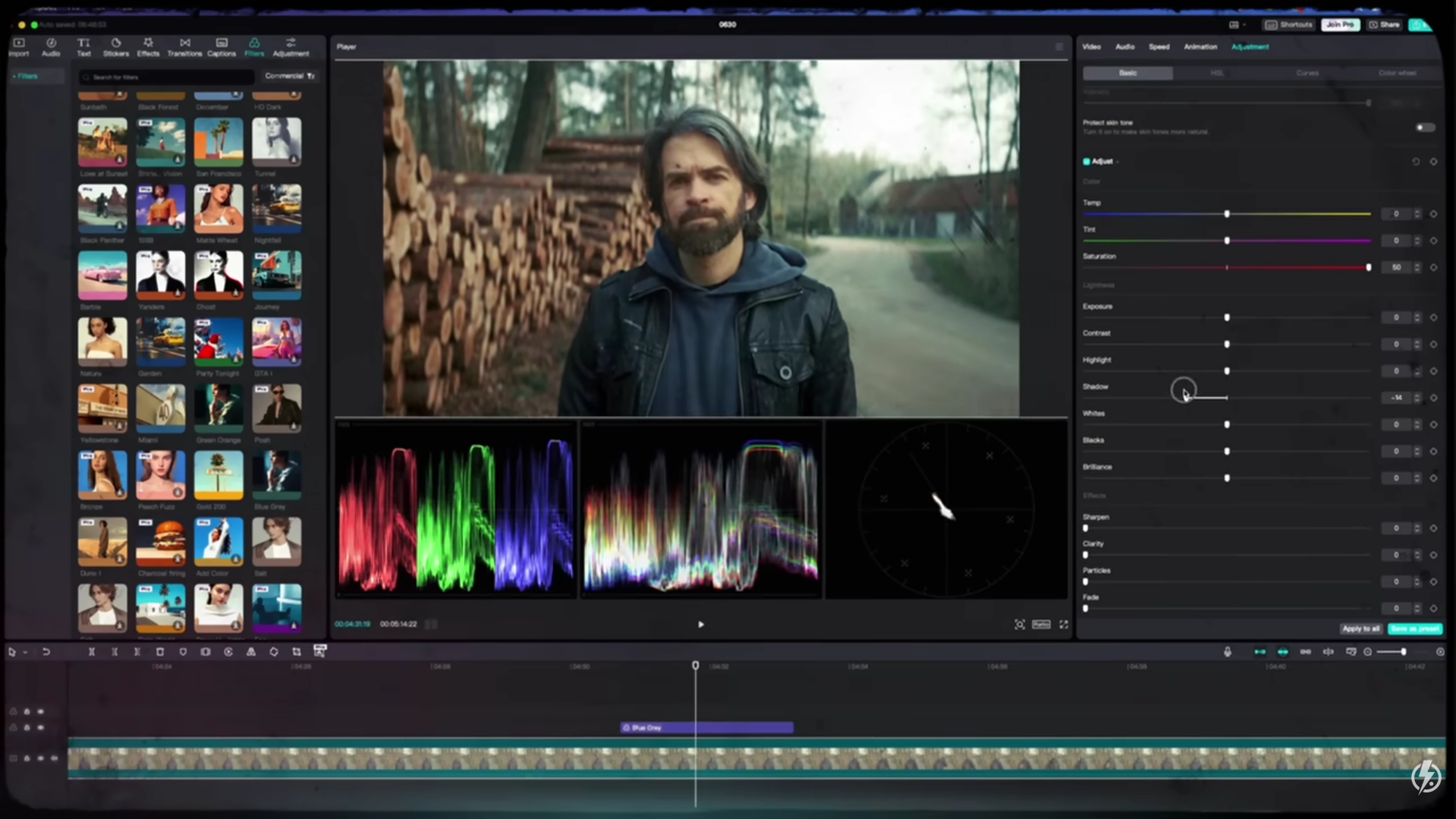Click the delete trash icon in timeline toolbar
Screen dimensions: 1456x819
[x=160, y=652]
